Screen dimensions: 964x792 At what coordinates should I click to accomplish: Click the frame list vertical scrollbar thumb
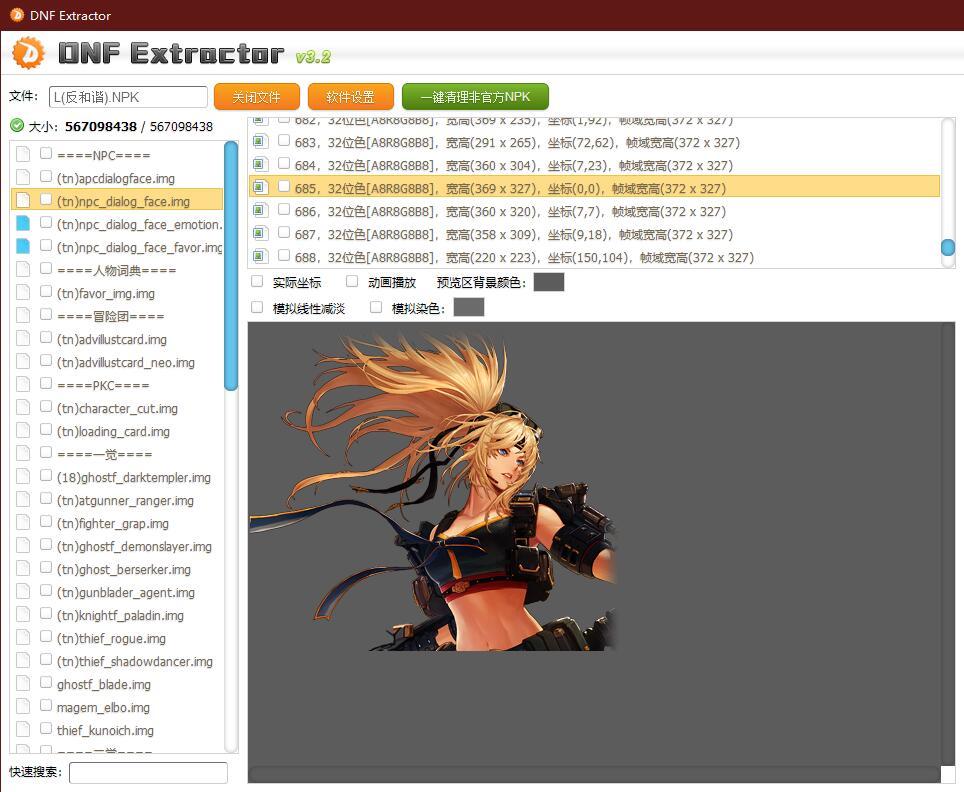point(947,247)
